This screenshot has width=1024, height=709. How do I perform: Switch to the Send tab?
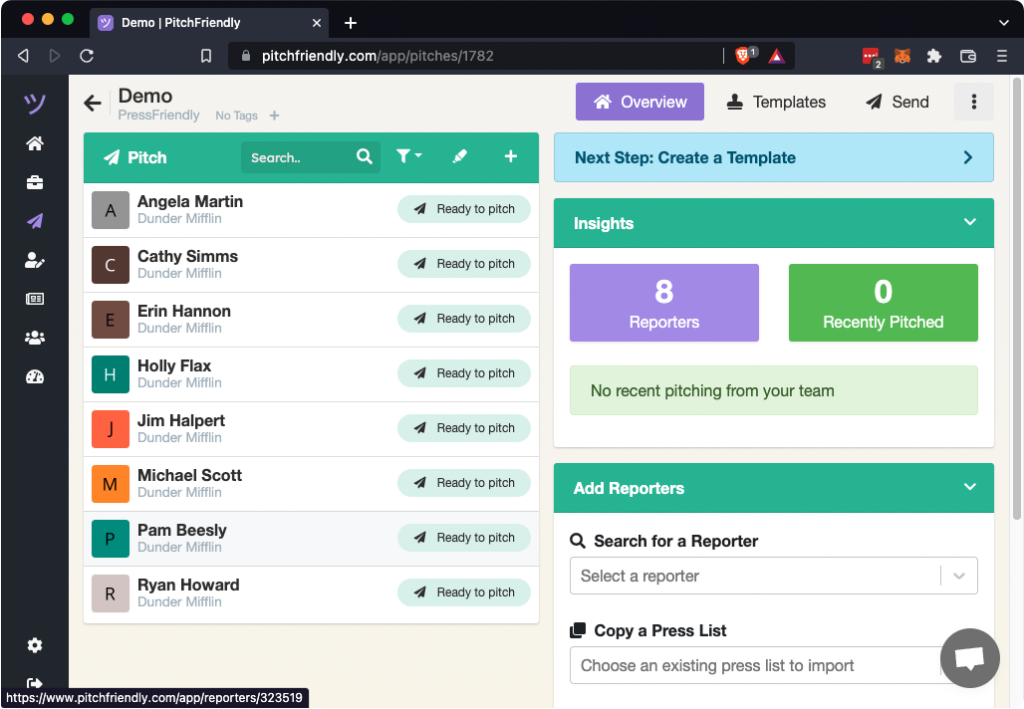coord(897,102)
